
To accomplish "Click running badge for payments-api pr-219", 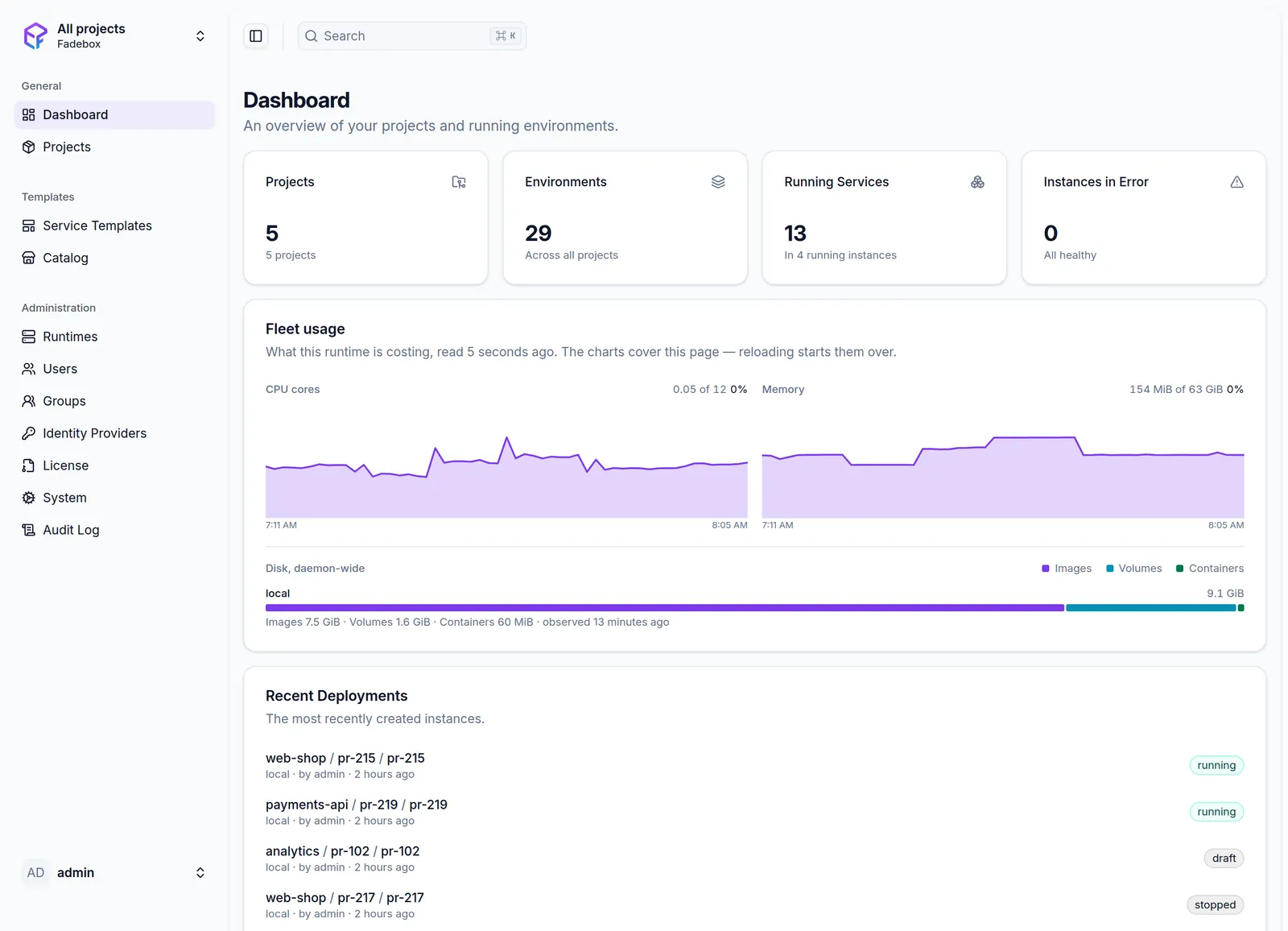I will click(1216, 812).
